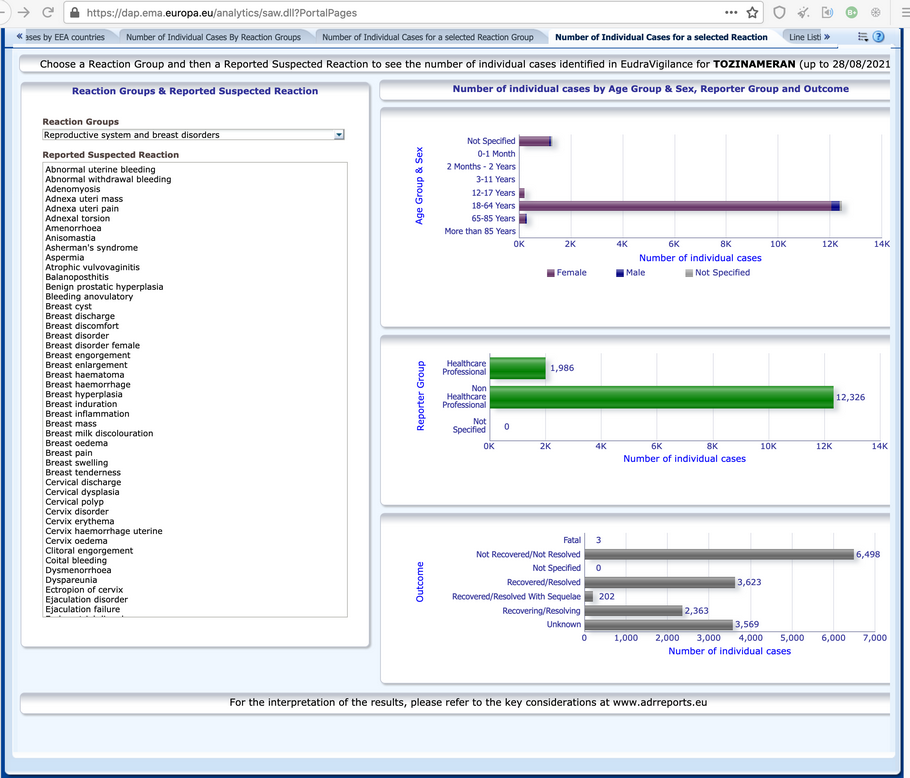Choose 'Breast cyst' reaction
The width and height of the screenshot is (910, 778).
tap(68, 306)
